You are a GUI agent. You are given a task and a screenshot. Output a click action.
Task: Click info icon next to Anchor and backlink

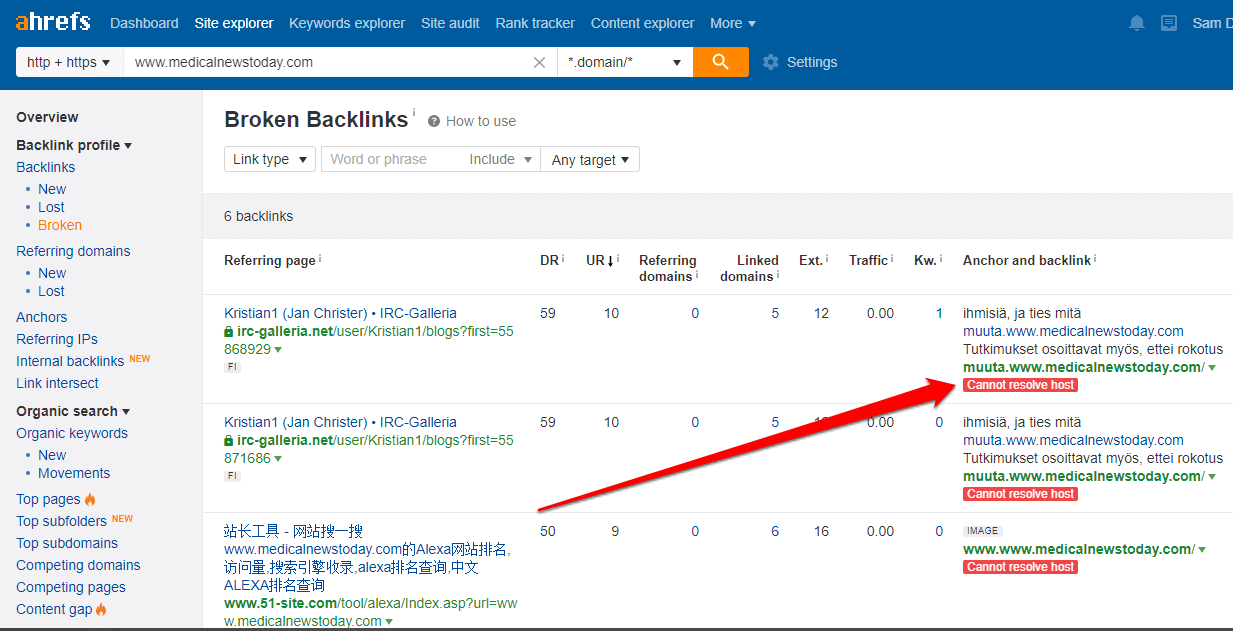click(1095, 259)
